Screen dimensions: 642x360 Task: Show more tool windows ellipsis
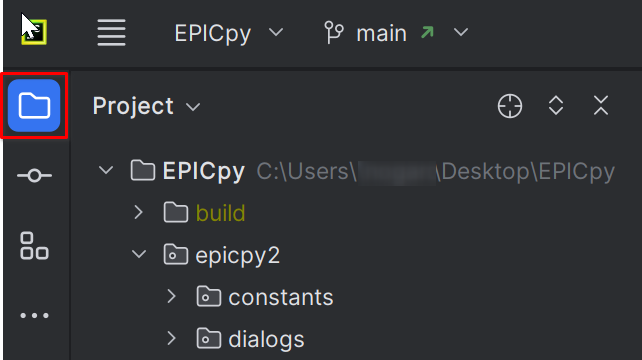(x=34, y=315)
